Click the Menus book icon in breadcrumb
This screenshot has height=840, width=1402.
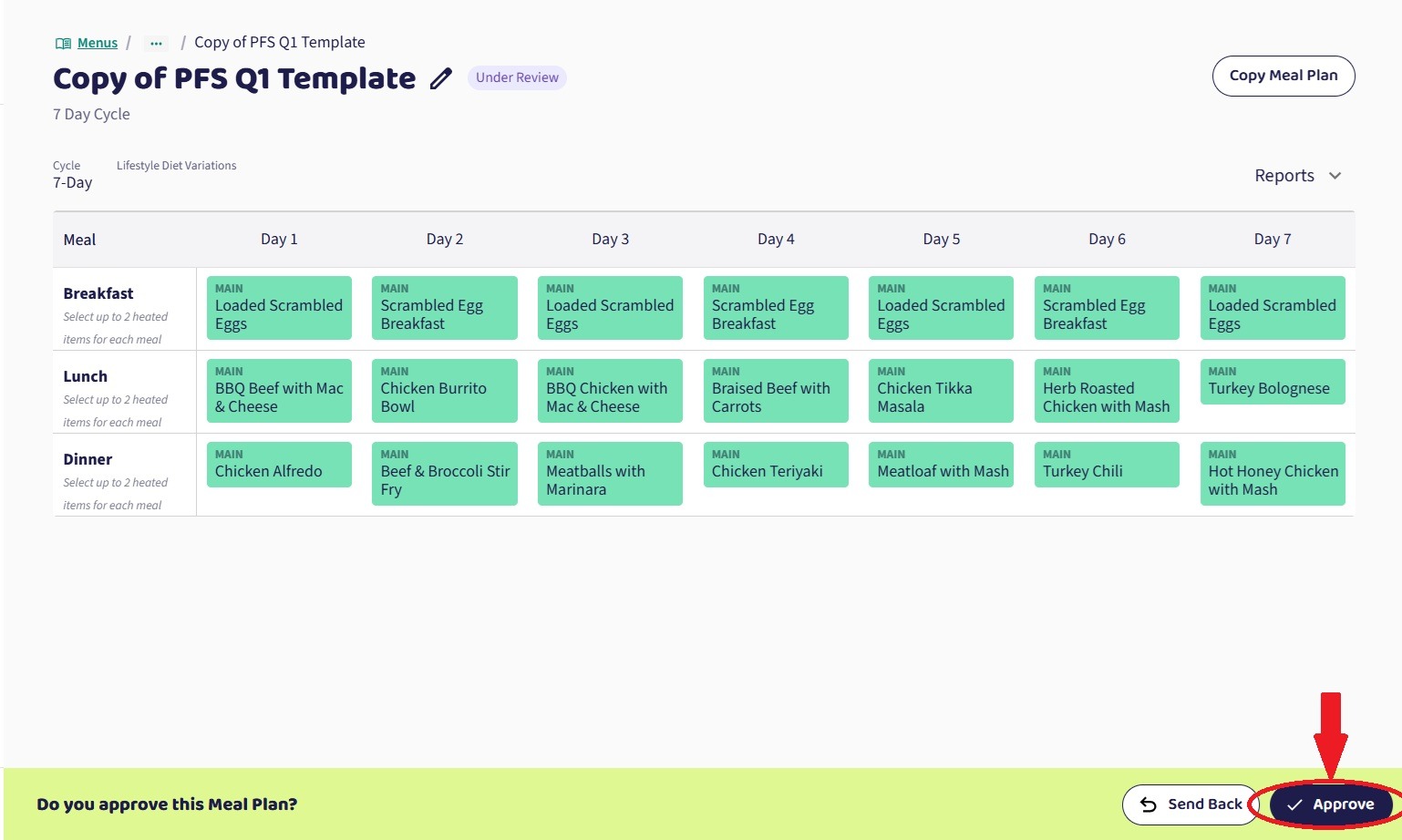[63, 44]
